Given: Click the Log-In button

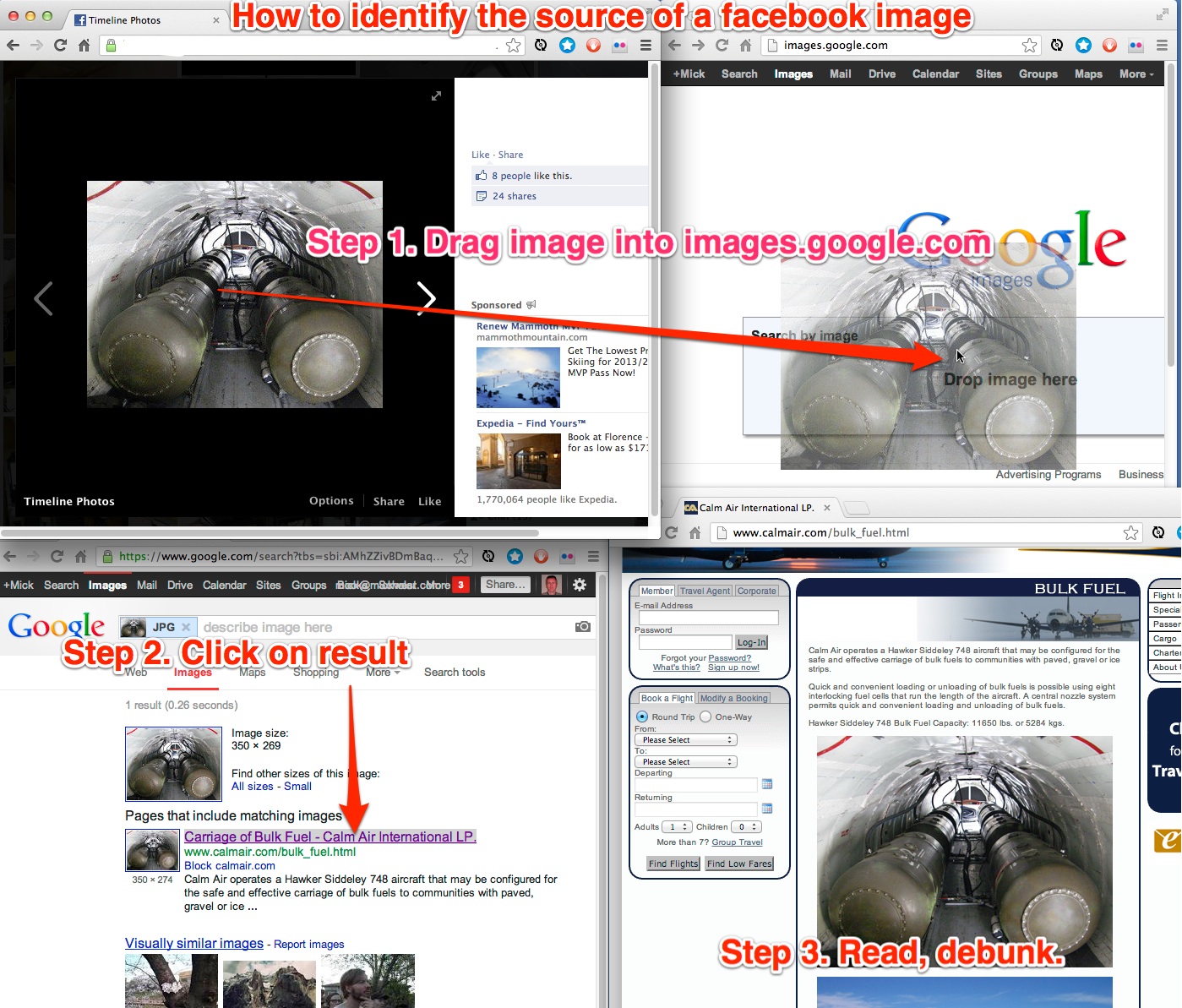Looking at the screenshot, I should click(752, 642).
